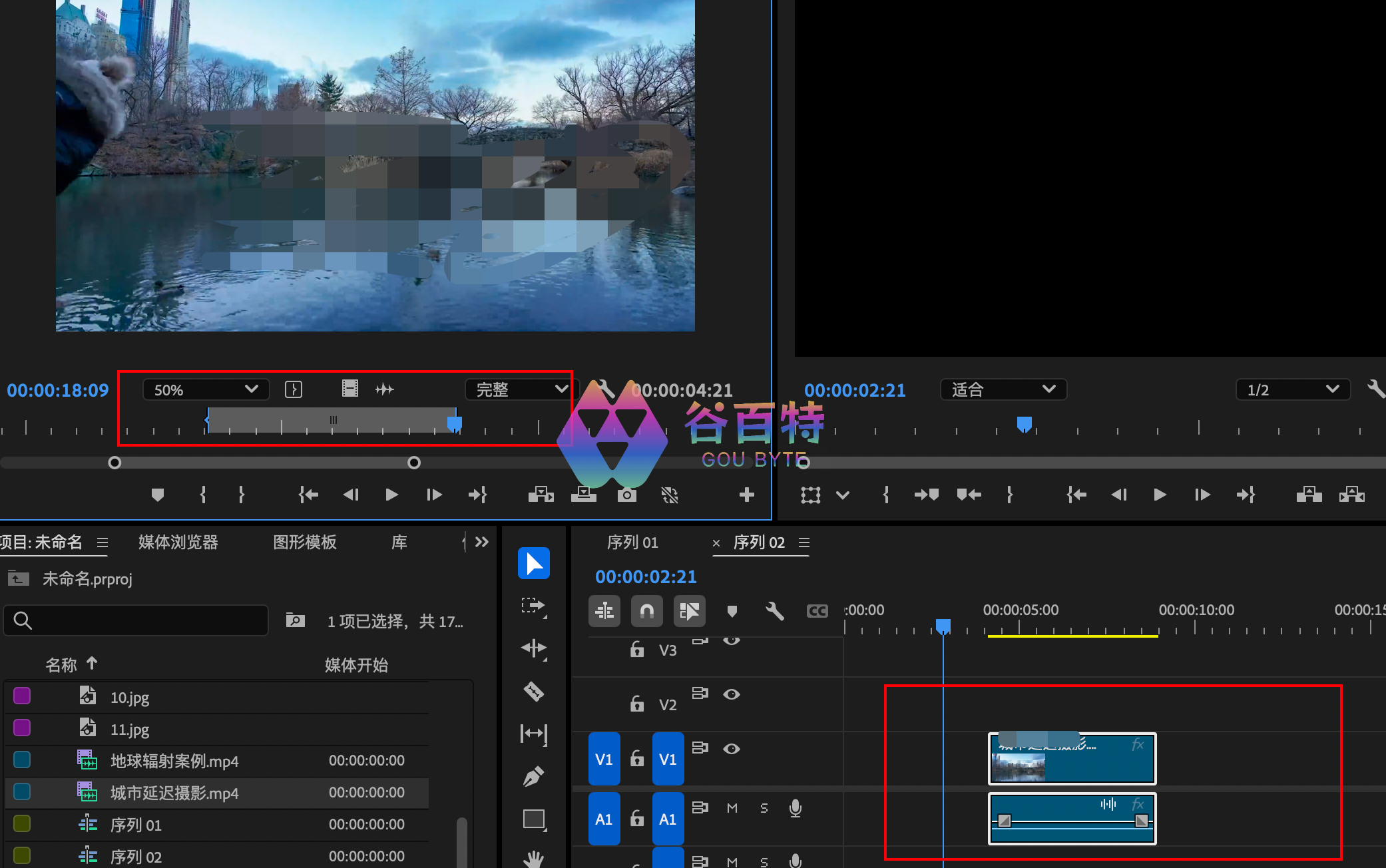Hide the V1 track output eye
The height and width of the screenshot is (868, 1386).
(732, 749)
